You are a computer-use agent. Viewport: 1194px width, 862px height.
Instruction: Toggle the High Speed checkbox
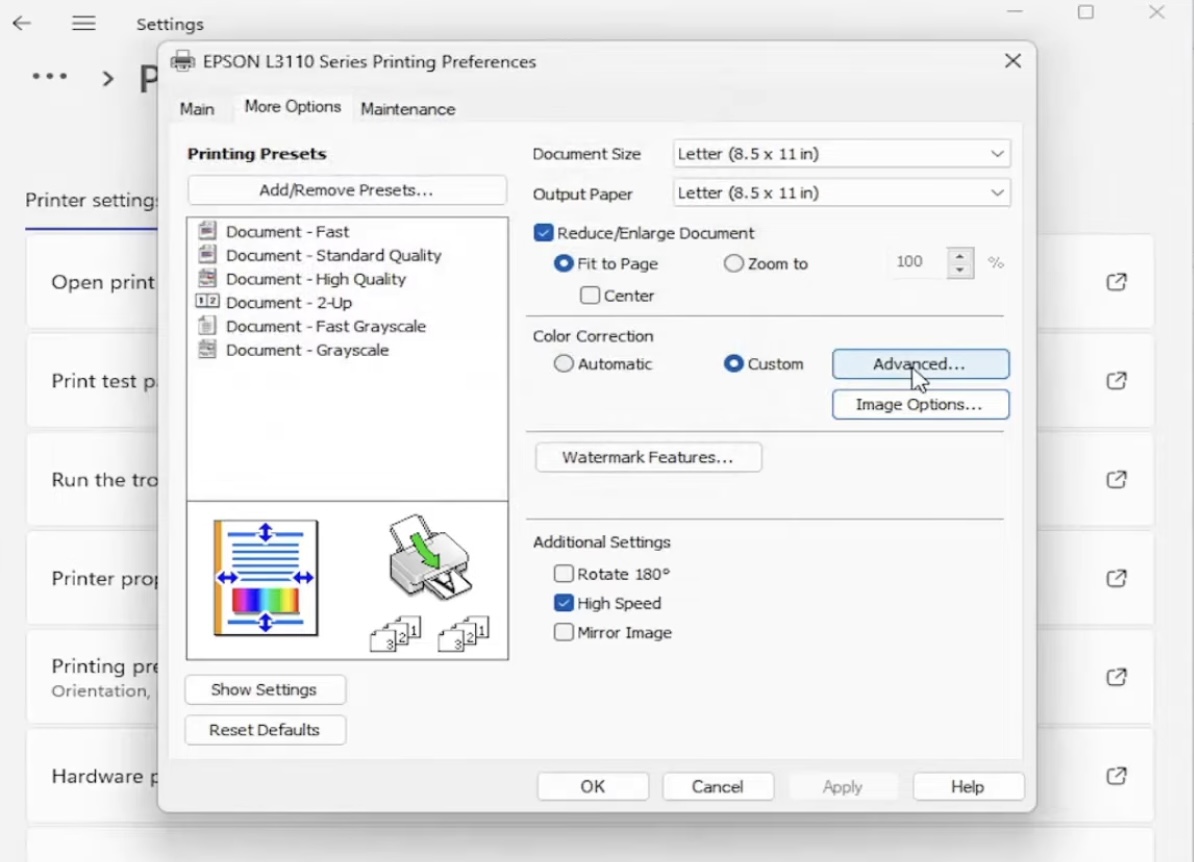(x=563, y=603)
